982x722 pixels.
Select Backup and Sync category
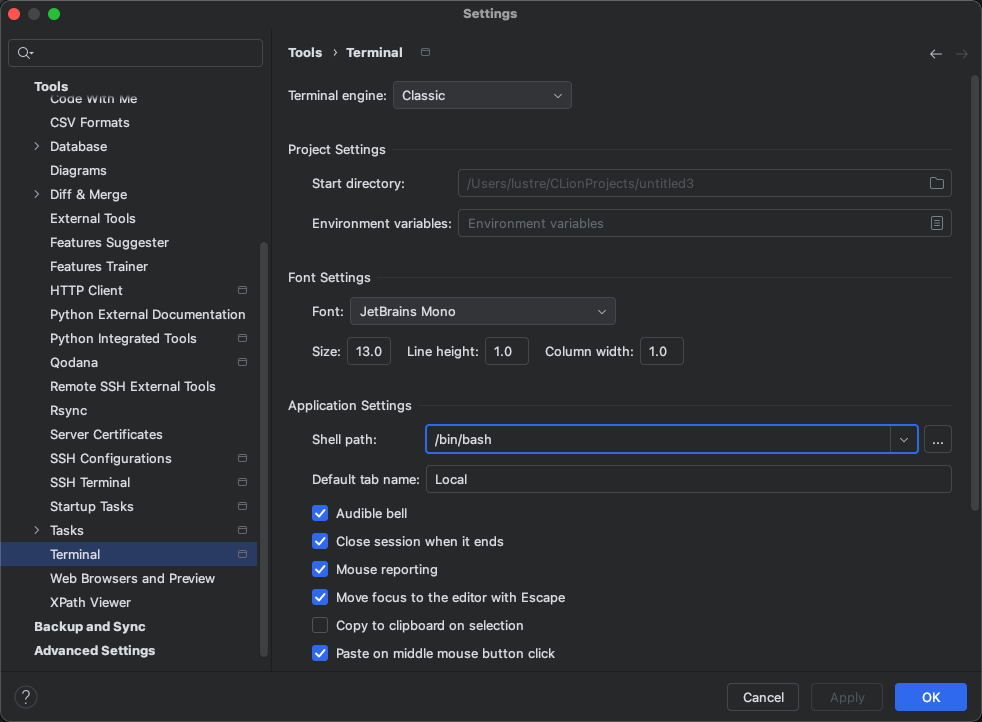(x=90, y=626)
